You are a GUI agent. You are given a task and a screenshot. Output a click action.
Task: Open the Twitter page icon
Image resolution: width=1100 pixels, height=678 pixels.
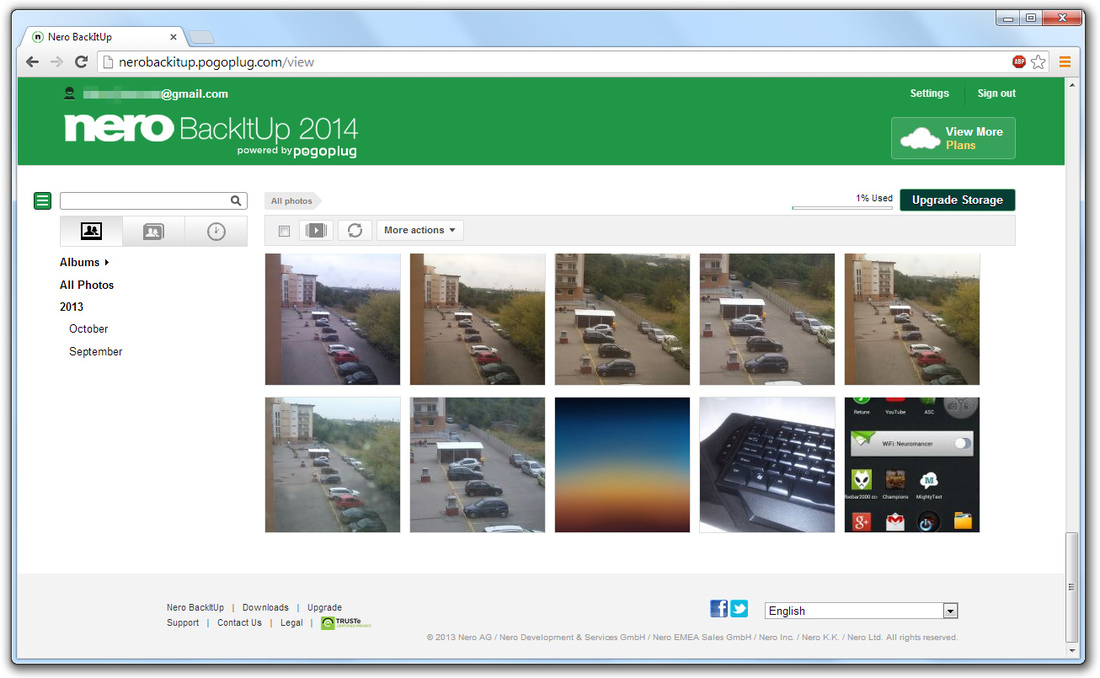point(739,609)
